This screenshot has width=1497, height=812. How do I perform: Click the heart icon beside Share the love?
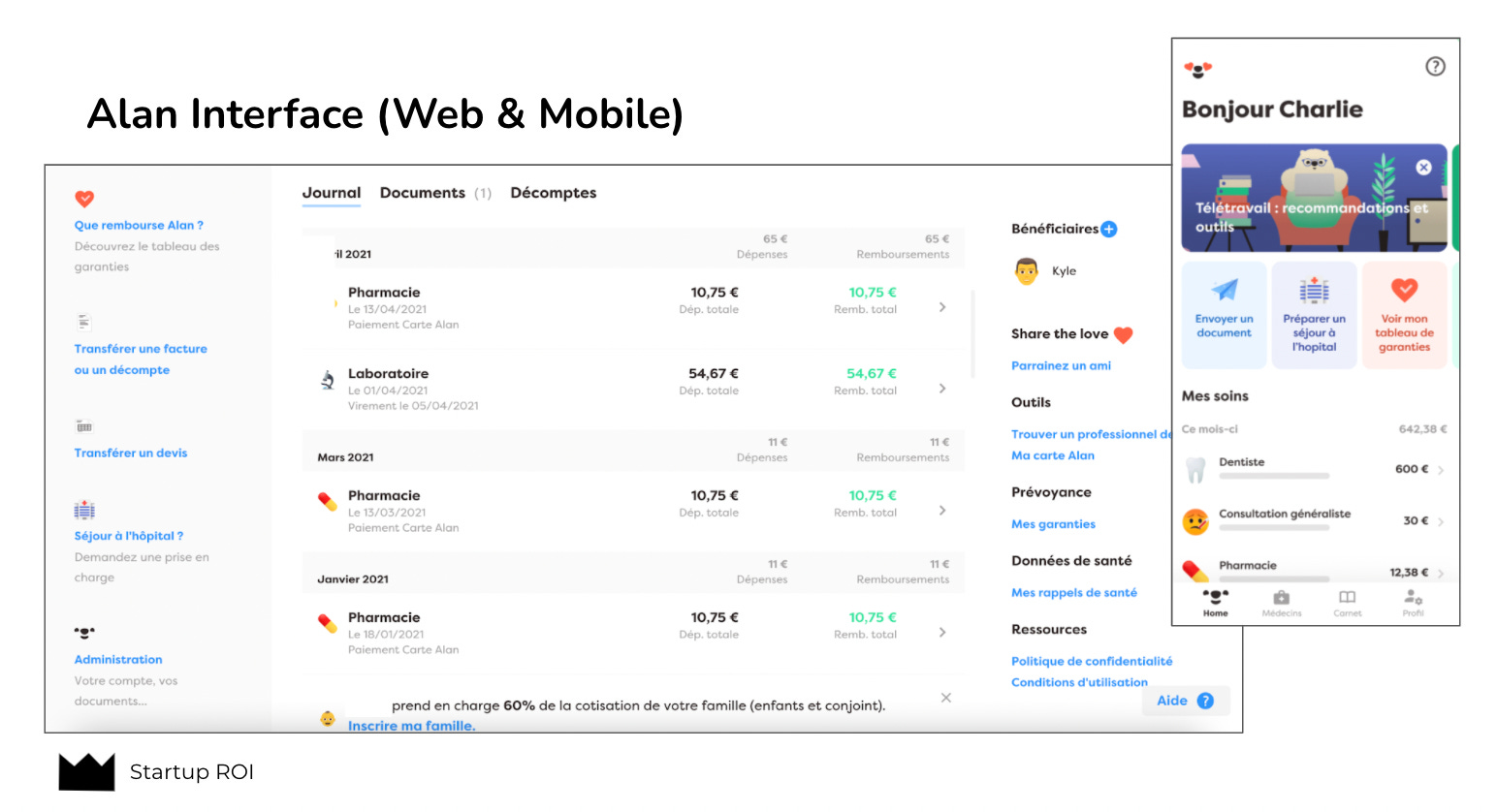pos(1124,335)
